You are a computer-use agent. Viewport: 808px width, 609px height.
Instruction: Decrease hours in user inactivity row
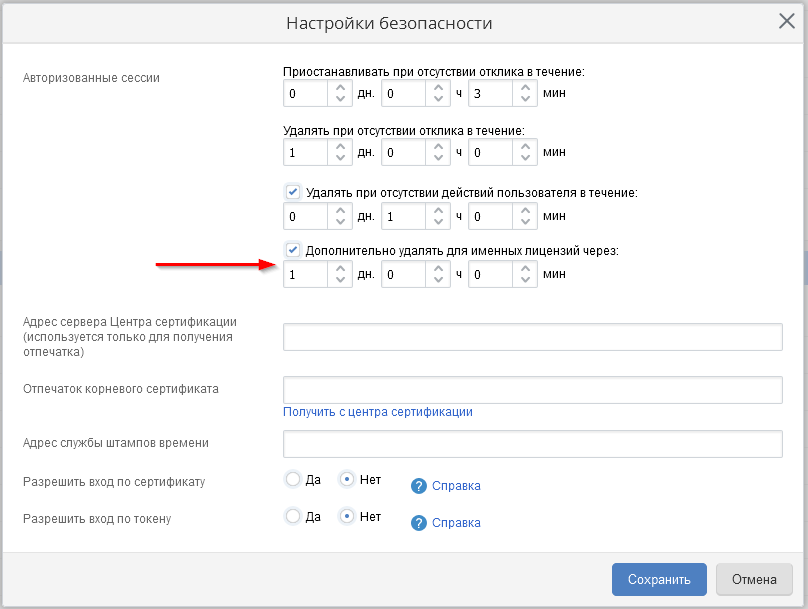pos(438,222)
